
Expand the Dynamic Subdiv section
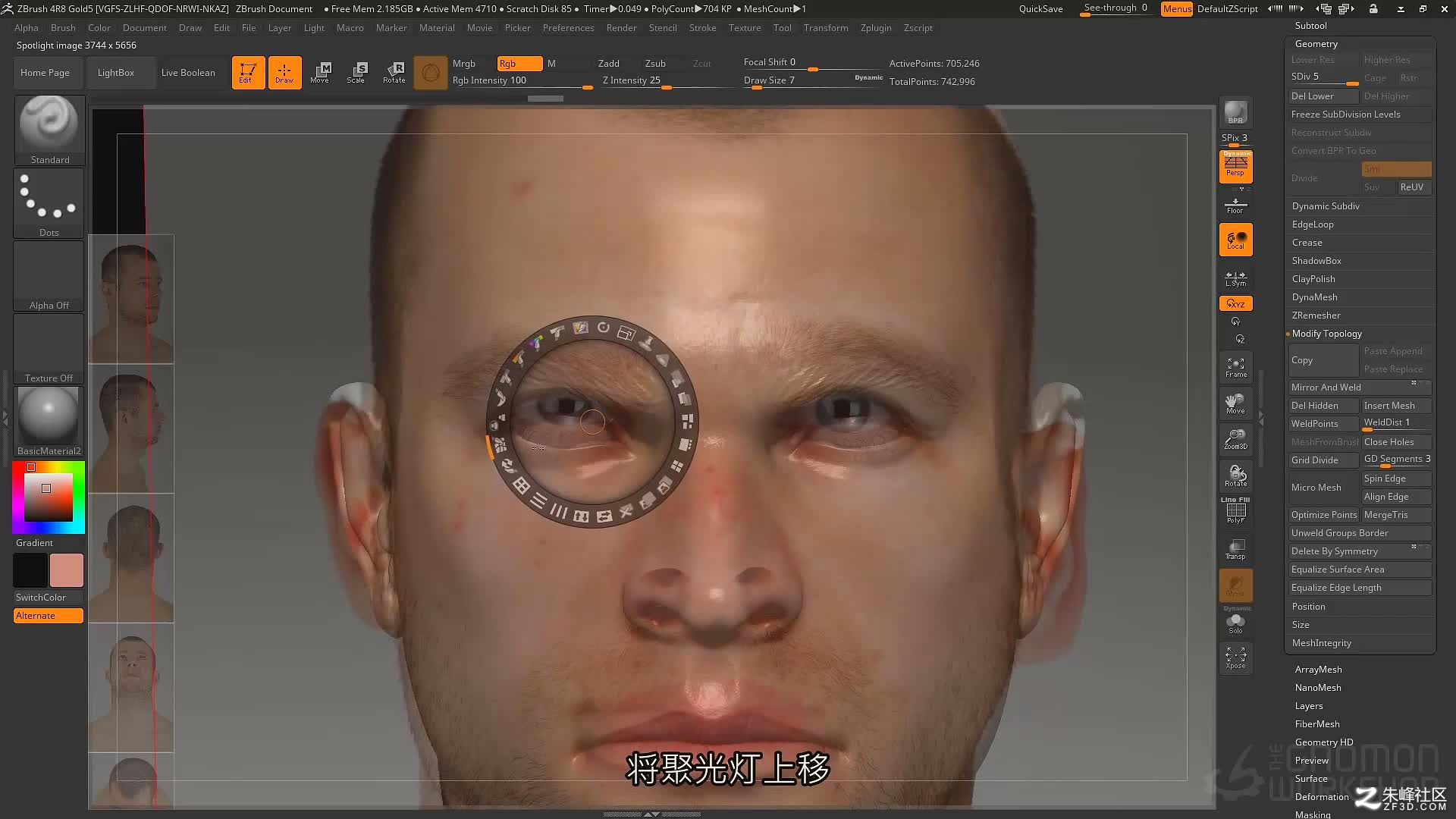(x=1326, y=206)
